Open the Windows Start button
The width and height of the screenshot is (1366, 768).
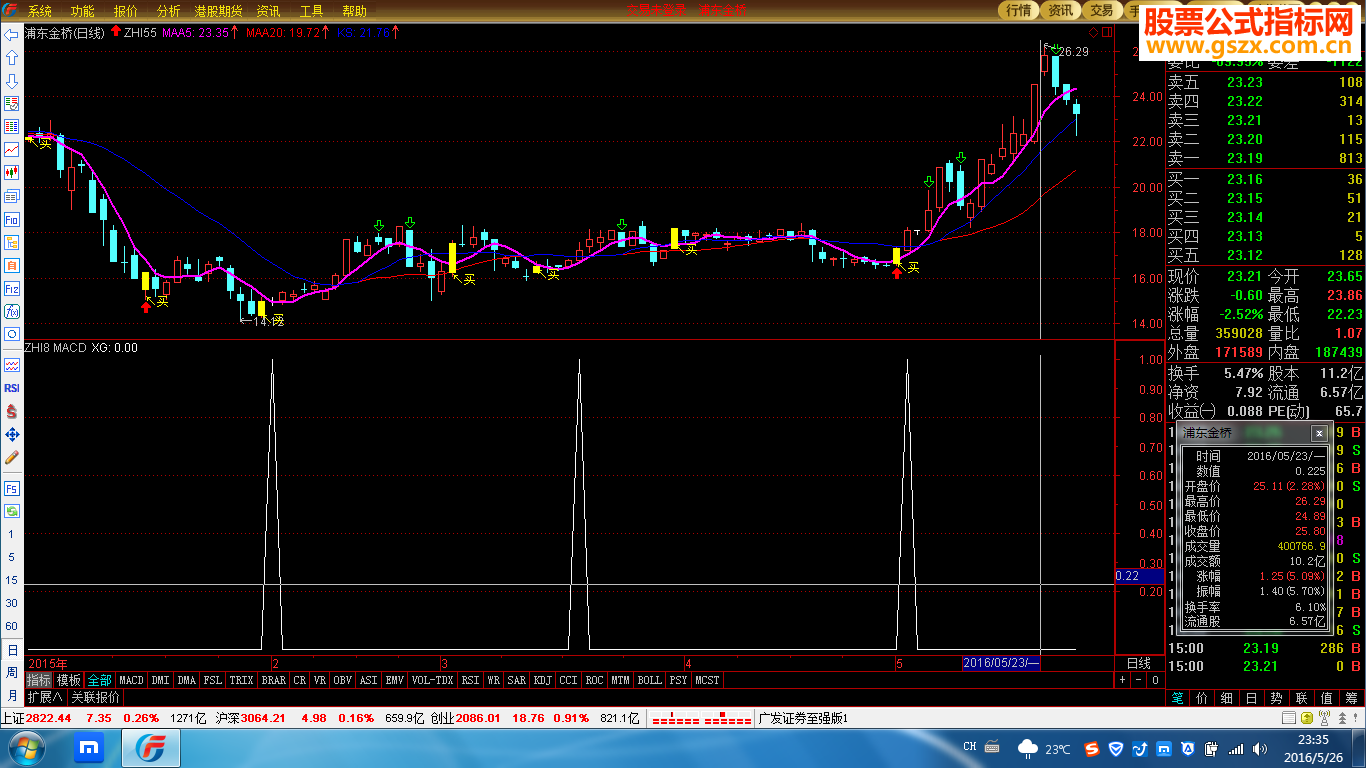pos(25,747)
